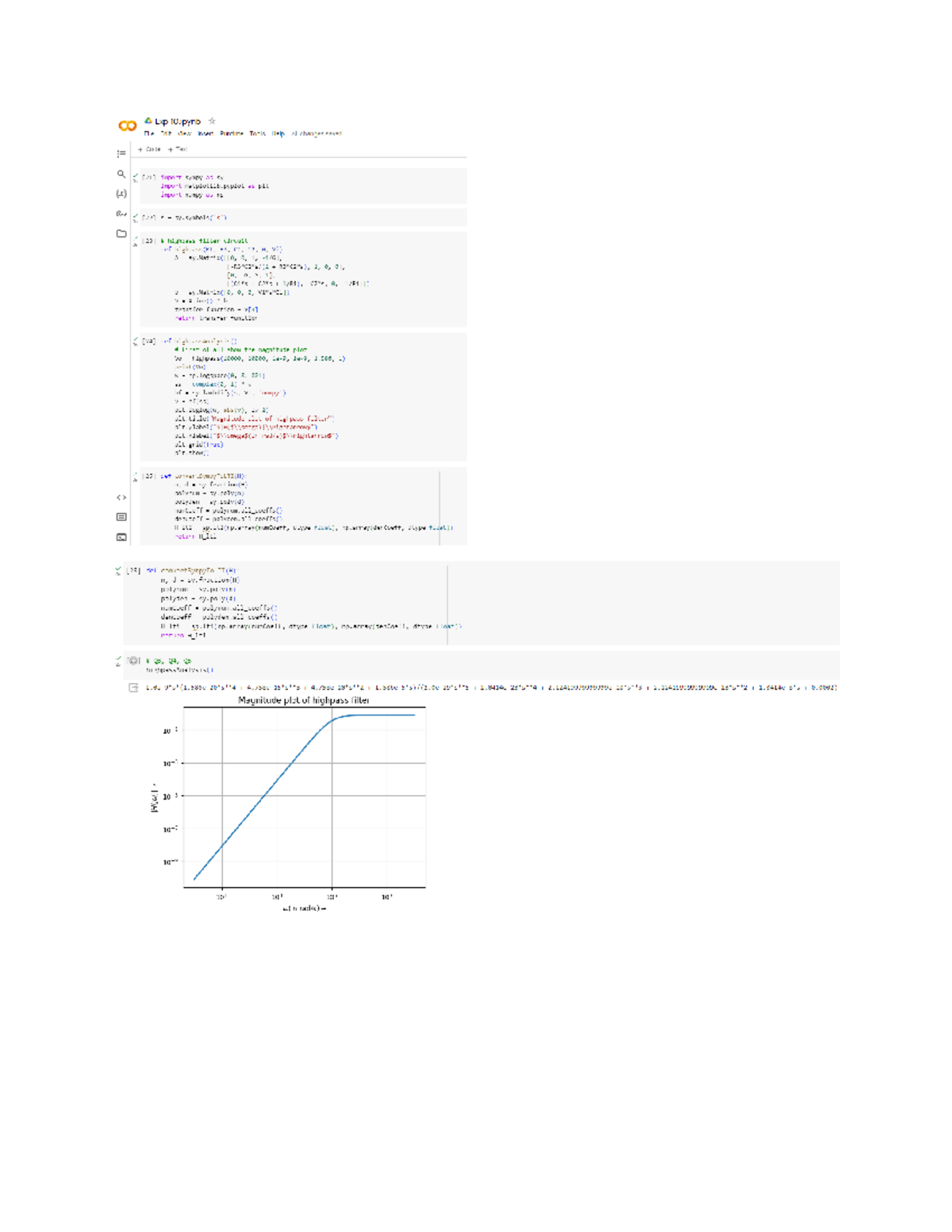This screenshot has width=952, height=1232.
Task: Open the Edit menu
Action: click(x=167, y=133)
